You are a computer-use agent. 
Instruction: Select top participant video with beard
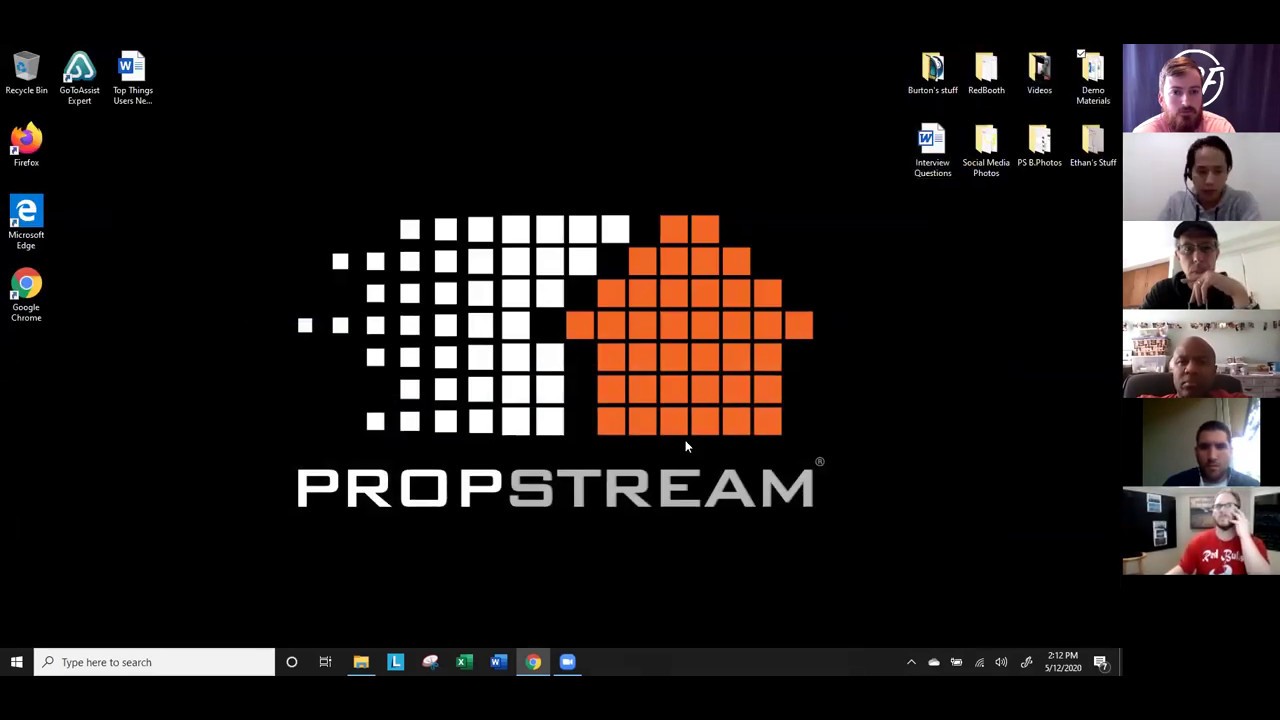1201,88
